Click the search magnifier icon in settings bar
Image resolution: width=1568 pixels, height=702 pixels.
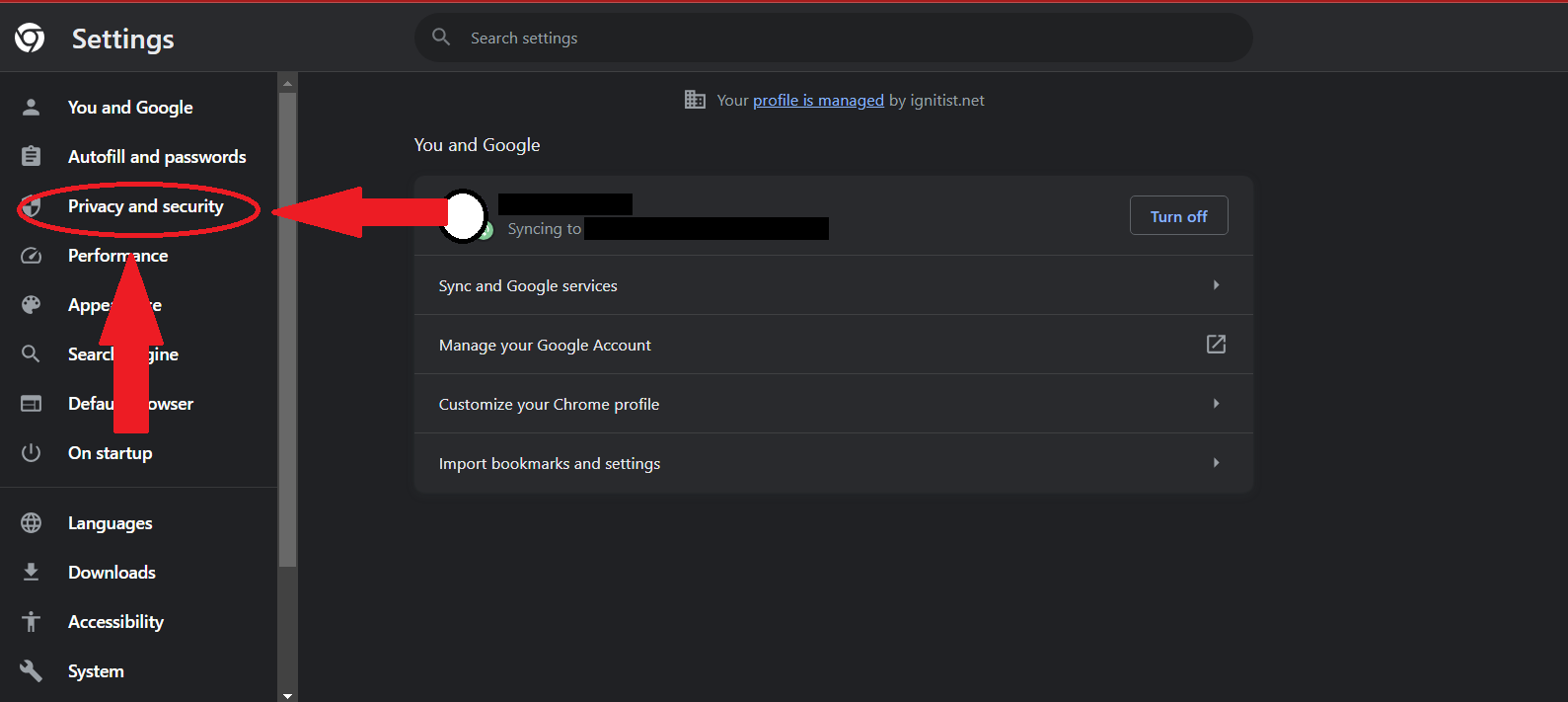coord(441,38)
